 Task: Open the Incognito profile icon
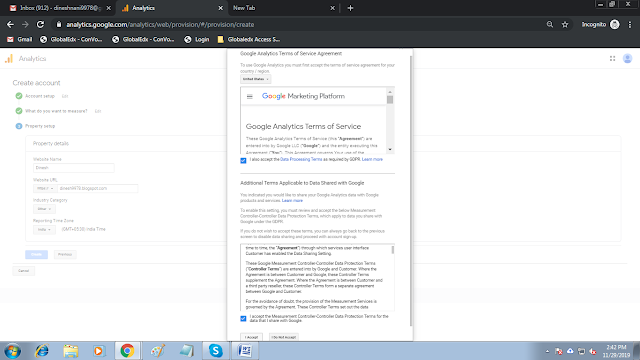click(x=615, y=24)
